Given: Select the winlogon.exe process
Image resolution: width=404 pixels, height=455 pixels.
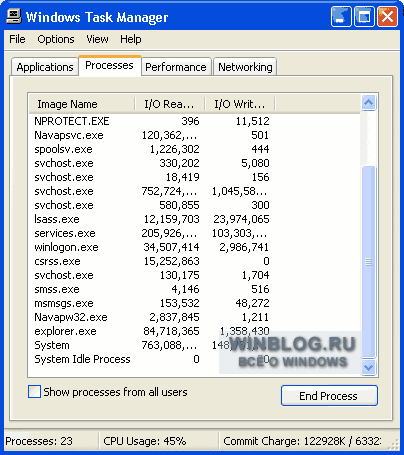Looking at the screenshot, I should click(x=152, y=247).
